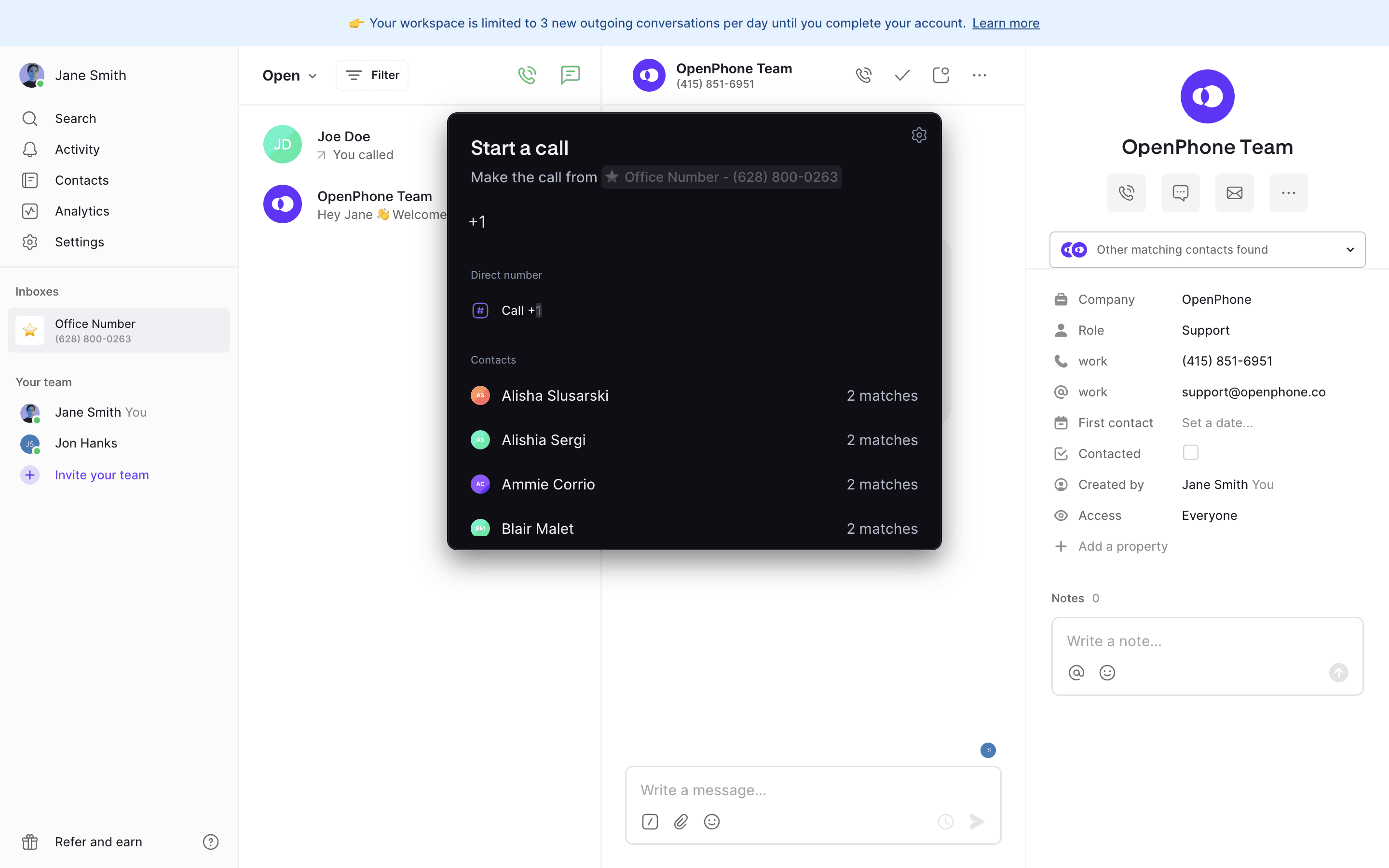1389x868 pixels.
Task: Open emoji picker in message composer
Action: [712, 822]
